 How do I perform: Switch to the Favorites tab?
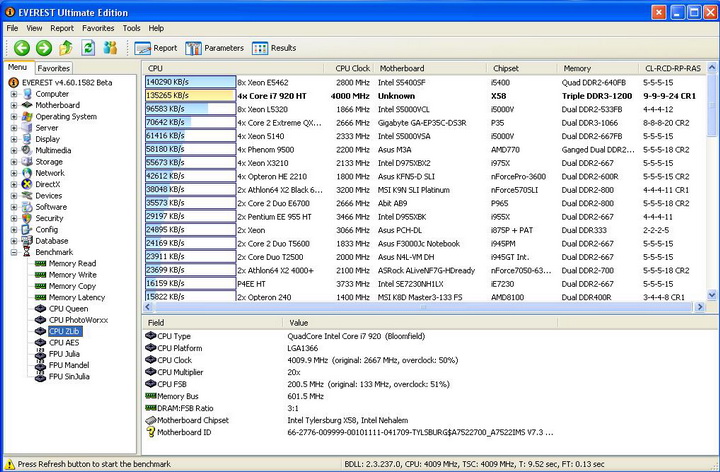pyautogui.click(x=54, y=68)
